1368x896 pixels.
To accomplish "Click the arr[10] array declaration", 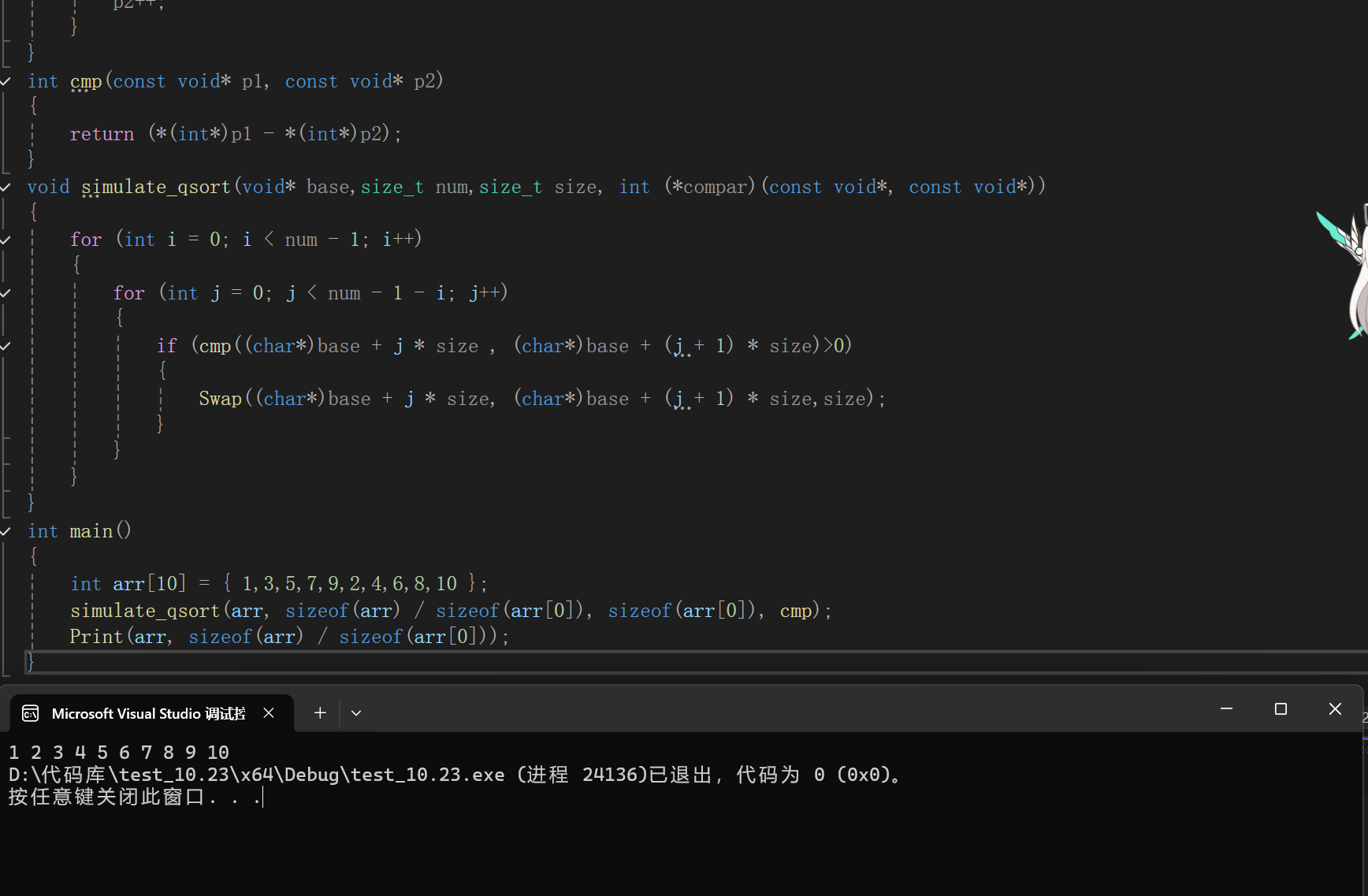I will click(150, 584).
